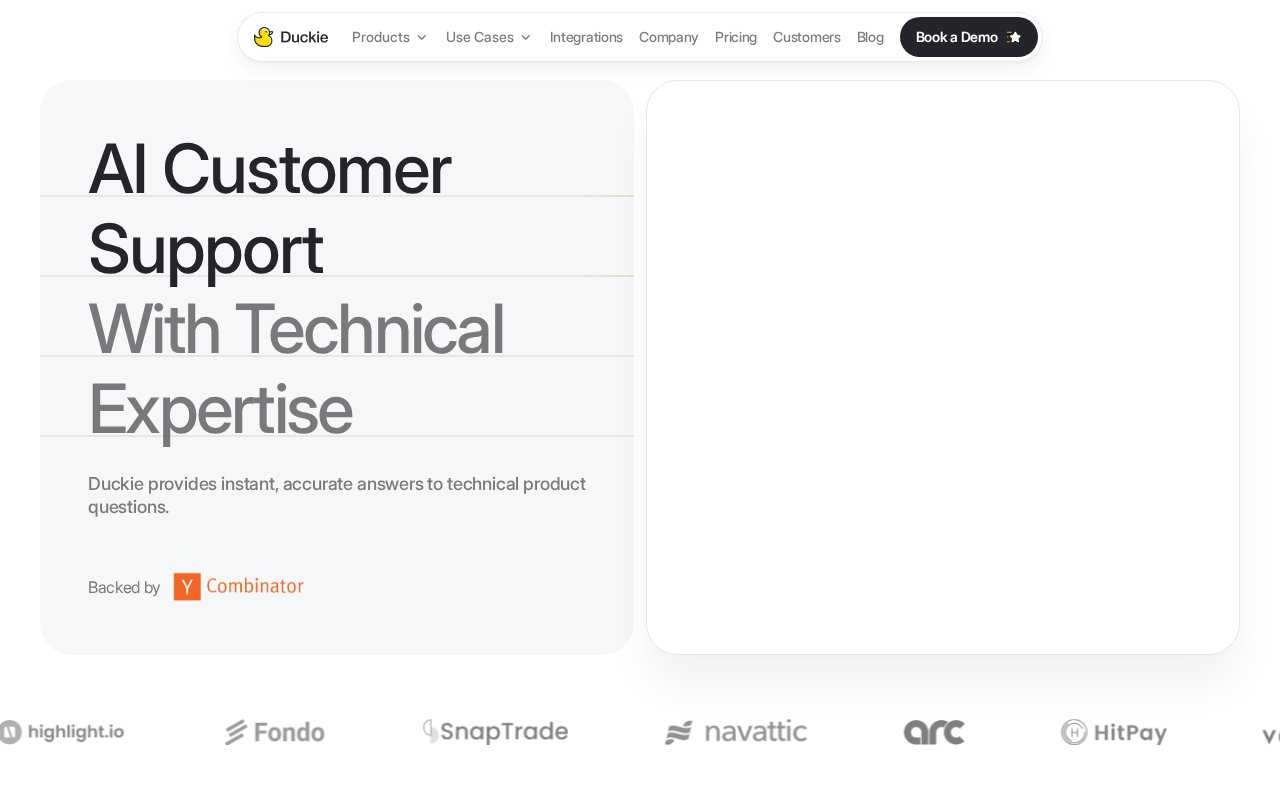Click the Duckie brand name text
Image resolution: width=1280 pixels, height=800 pixels.
(304, 37)
